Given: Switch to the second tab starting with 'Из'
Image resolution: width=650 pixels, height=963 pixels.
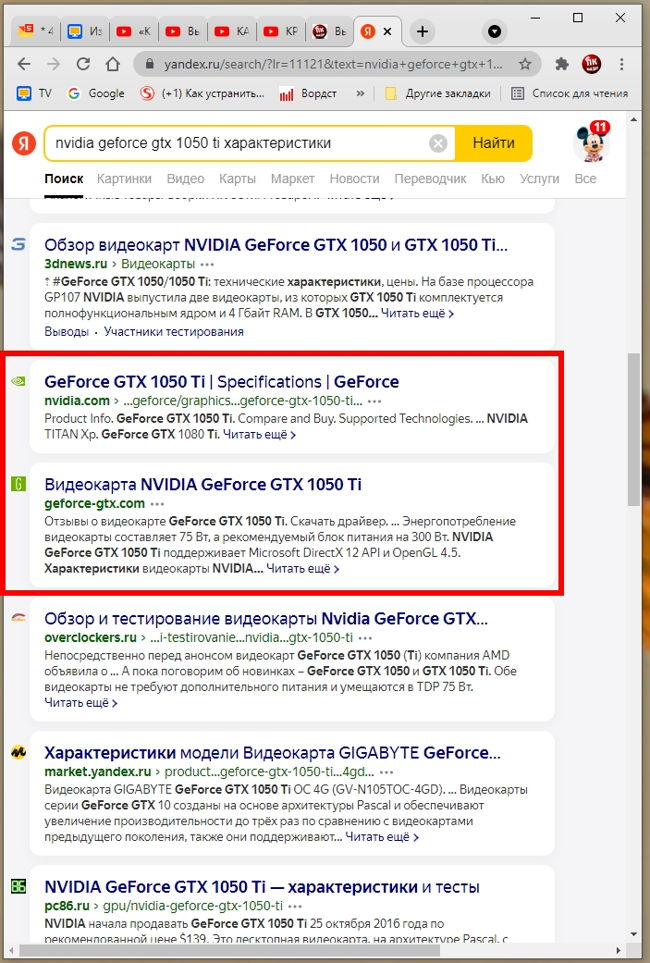Looking at the screenshot, I should [x=85, y=31].
